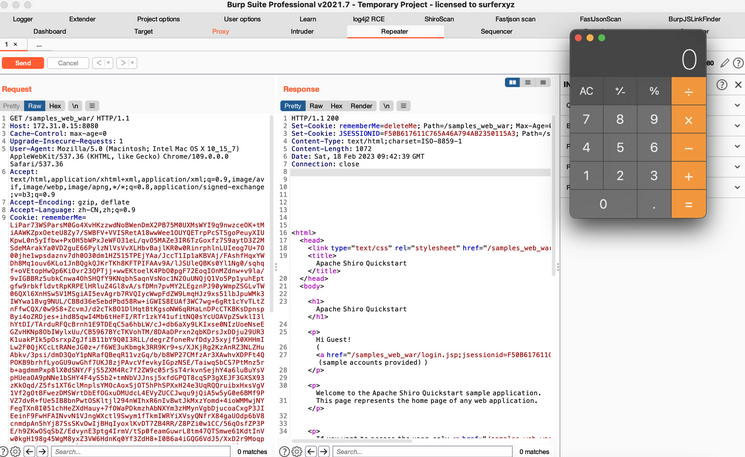
Task: Open Request search settings gear icon
Action: (15, 451)
